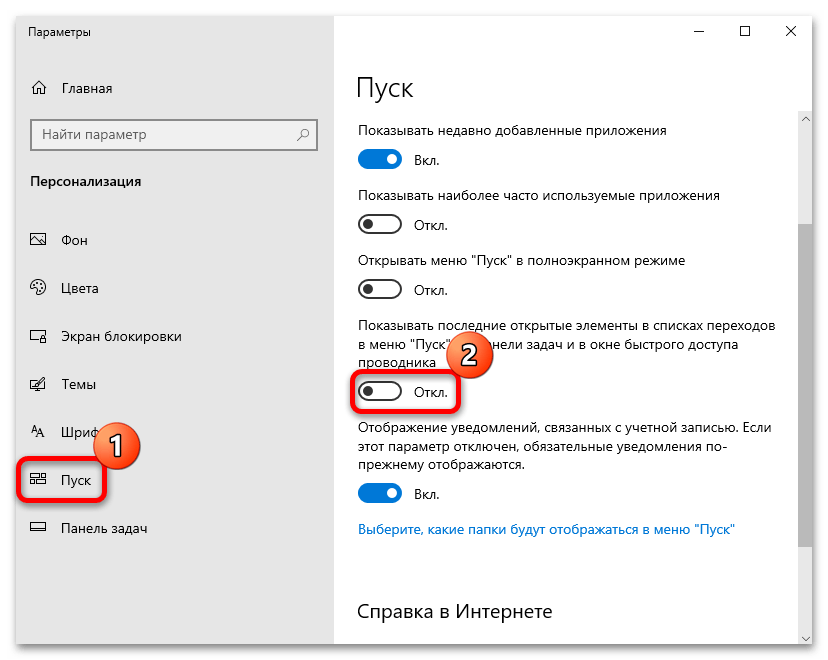Screen dimensions: 828x660
Task: Maximize the Параметры window
Action: (745, 32)
